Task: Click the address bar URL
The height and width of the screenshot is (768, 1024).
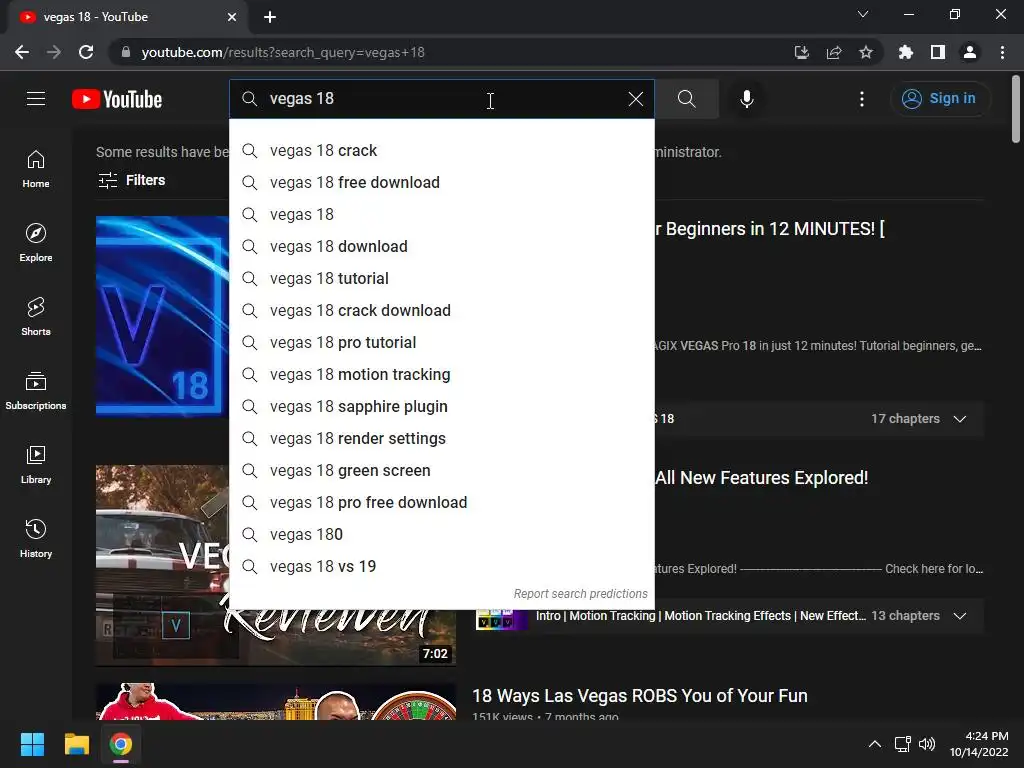Action: pyautogui.click(x=283, y=52)
